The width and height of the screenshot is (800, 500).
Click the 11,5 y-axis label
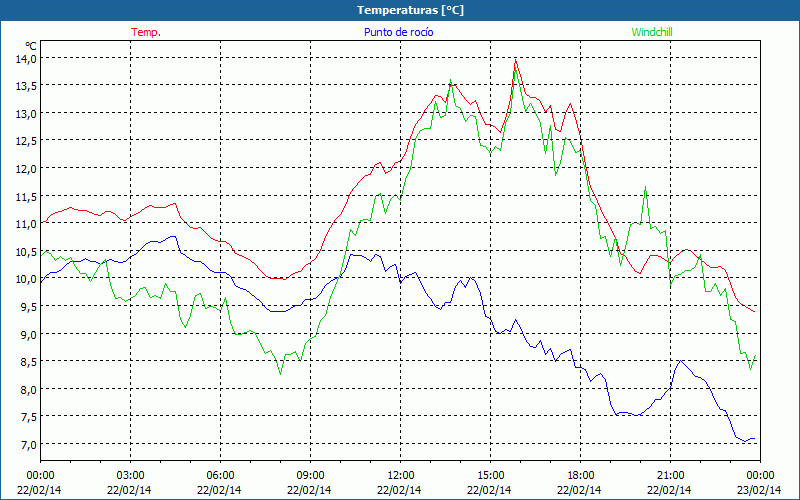tap(26, 196)
